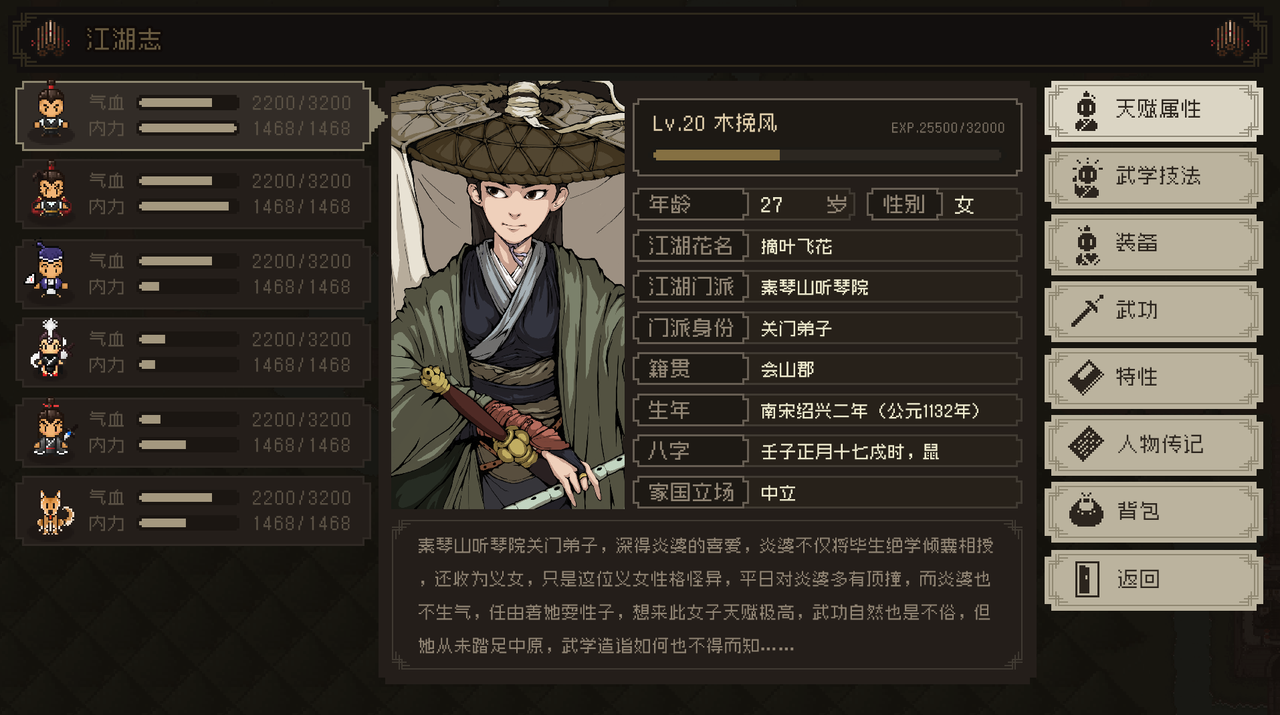The width and height of the screenshot is (1280, 715).
Task: Click the 江湖门派 field showing 素琴山听琴院
Action: (828, 287)
